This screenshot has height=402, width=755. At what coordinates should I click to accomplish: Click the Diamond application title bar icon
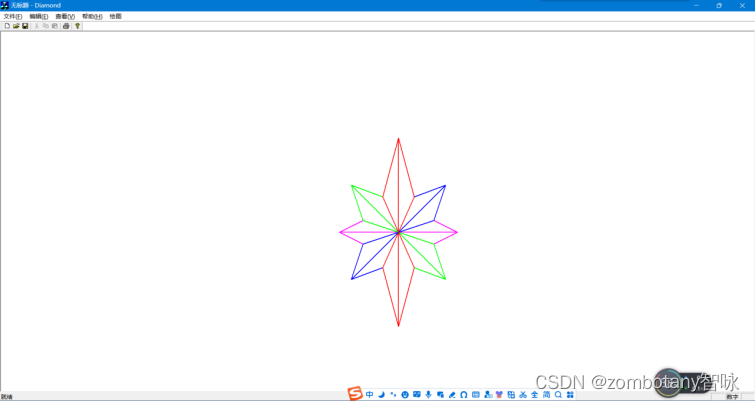pos(5,5)
